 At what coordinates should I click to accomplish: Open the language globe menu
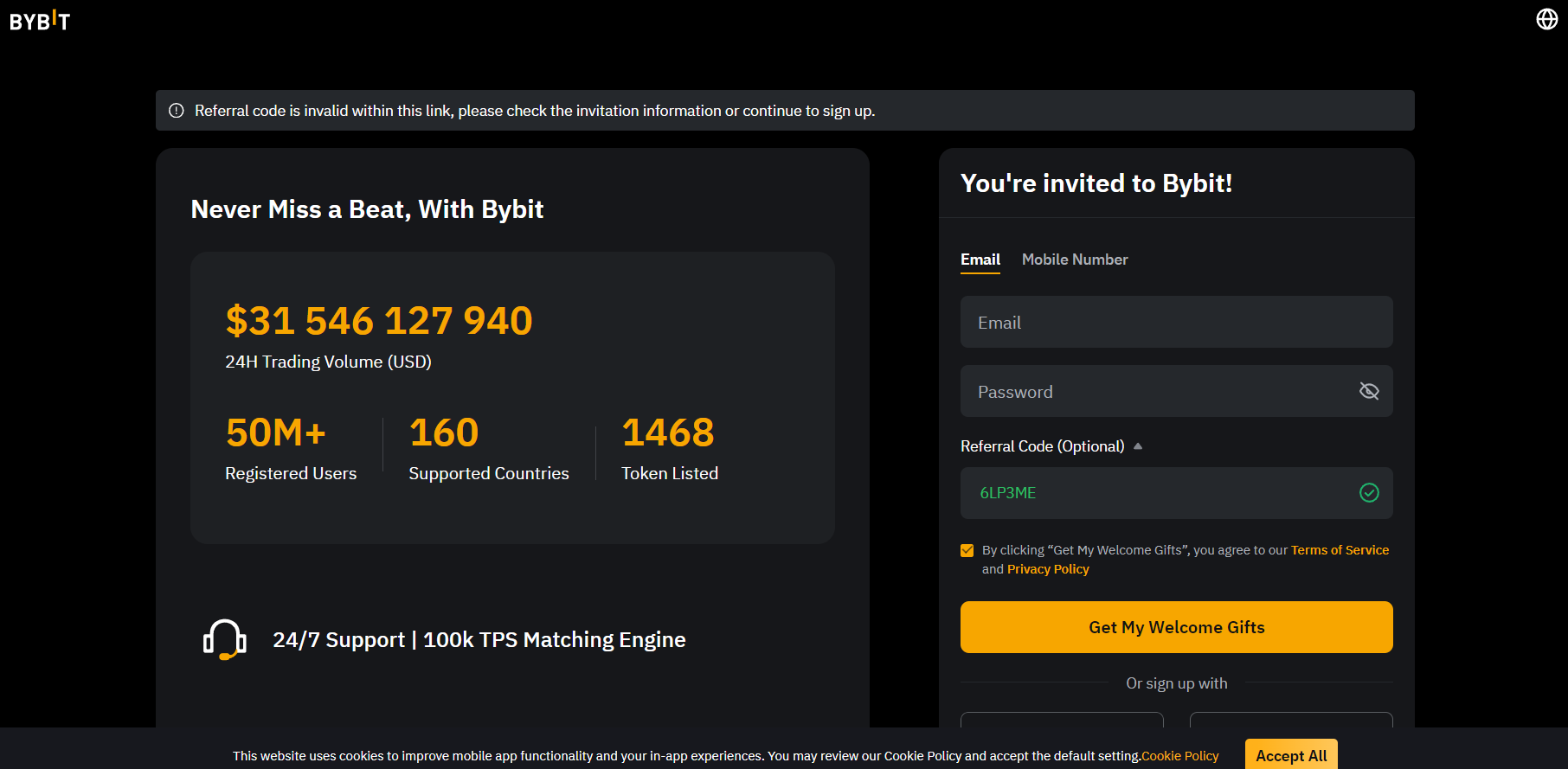click(x=1546, y=19)
